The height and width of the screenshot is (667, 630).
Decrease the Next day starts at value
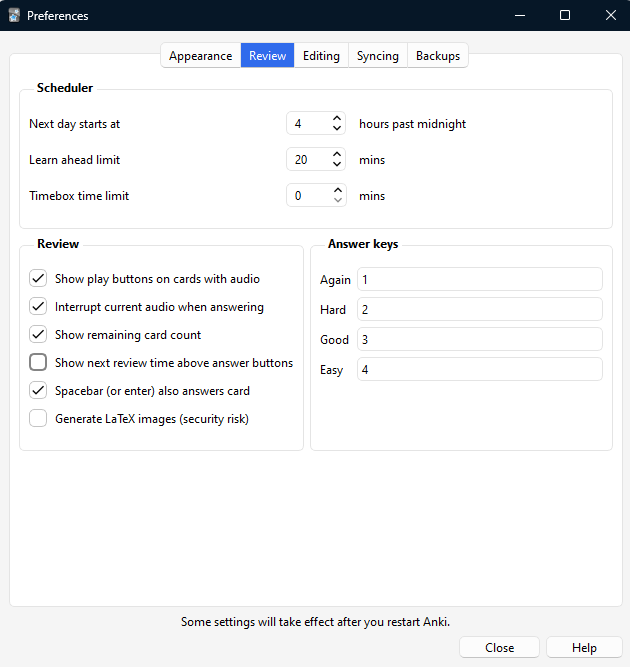click(337, 130)
